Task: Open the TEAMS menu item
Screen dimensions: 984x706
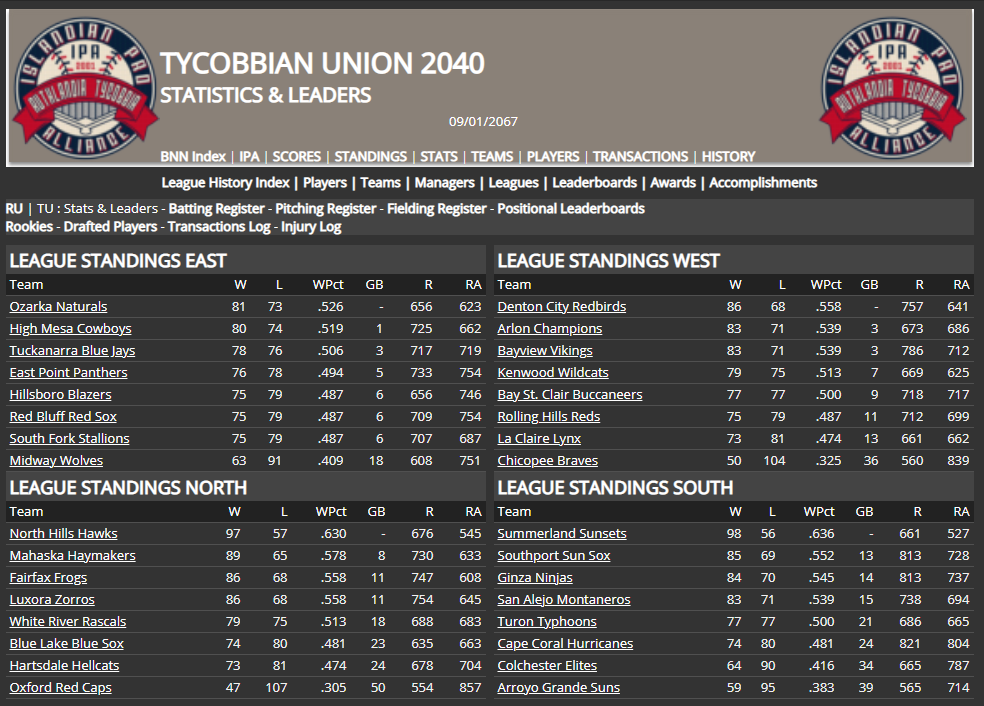Action: (x=492, y=156)
